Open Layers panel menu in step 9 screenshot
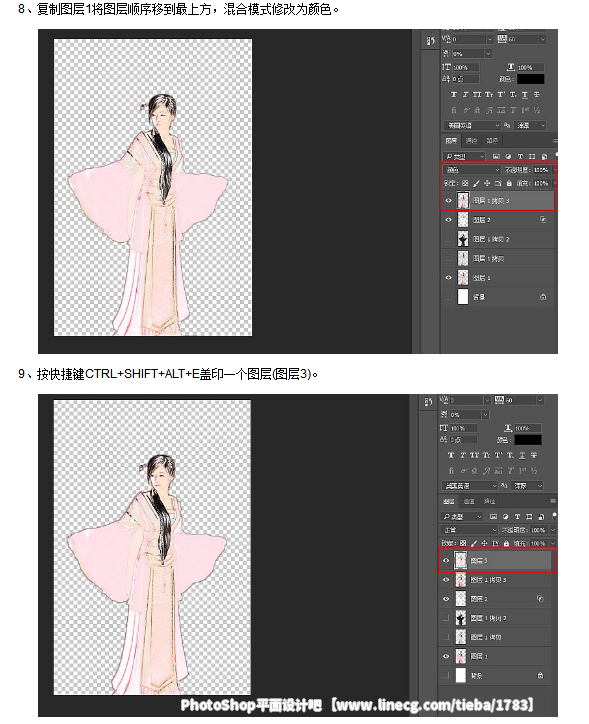 [553, 501]
